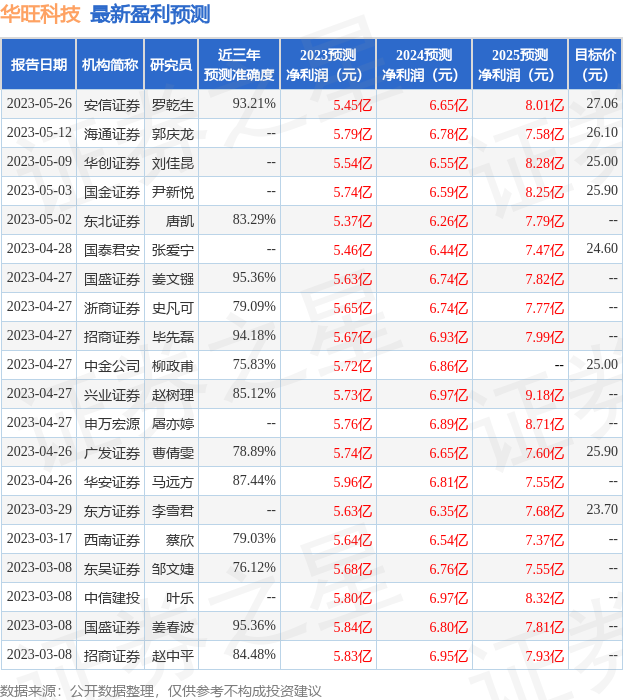This screenshot has width=623, height=700.
Task: Click institution 安信证券
Action: pos(112,105)
